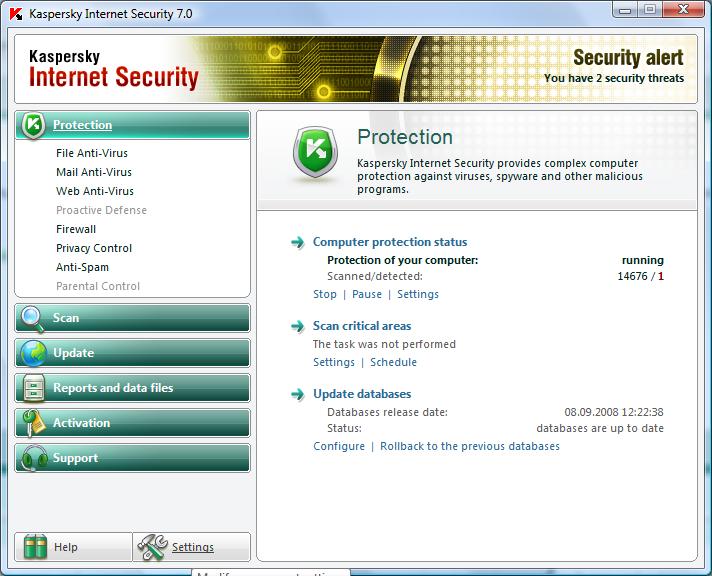Expand the Update databases arrow
The width and height of the screenshot is (712, 576).
298,394
